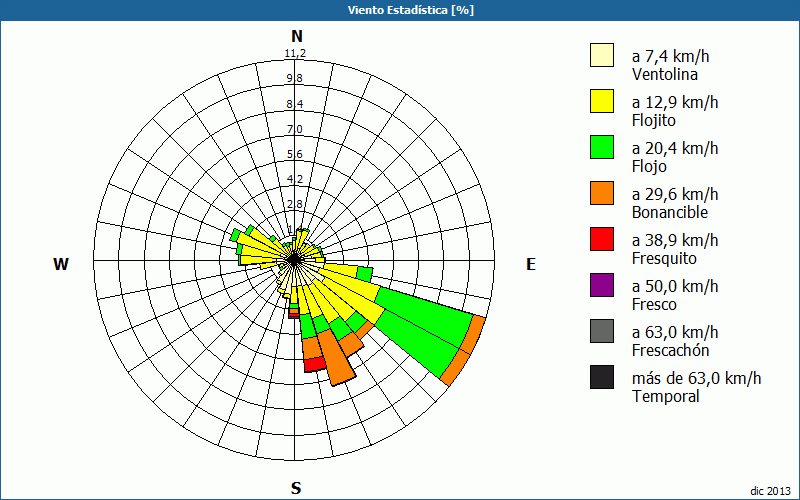Screen dimensions: 800x500
Task: Click the 11,2 scale label
Action: (295, 54)
